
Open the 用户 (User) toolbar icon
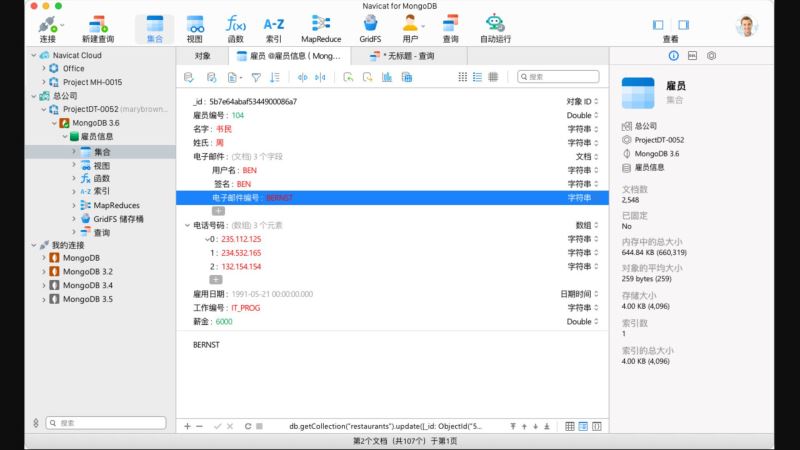[410, 29]
